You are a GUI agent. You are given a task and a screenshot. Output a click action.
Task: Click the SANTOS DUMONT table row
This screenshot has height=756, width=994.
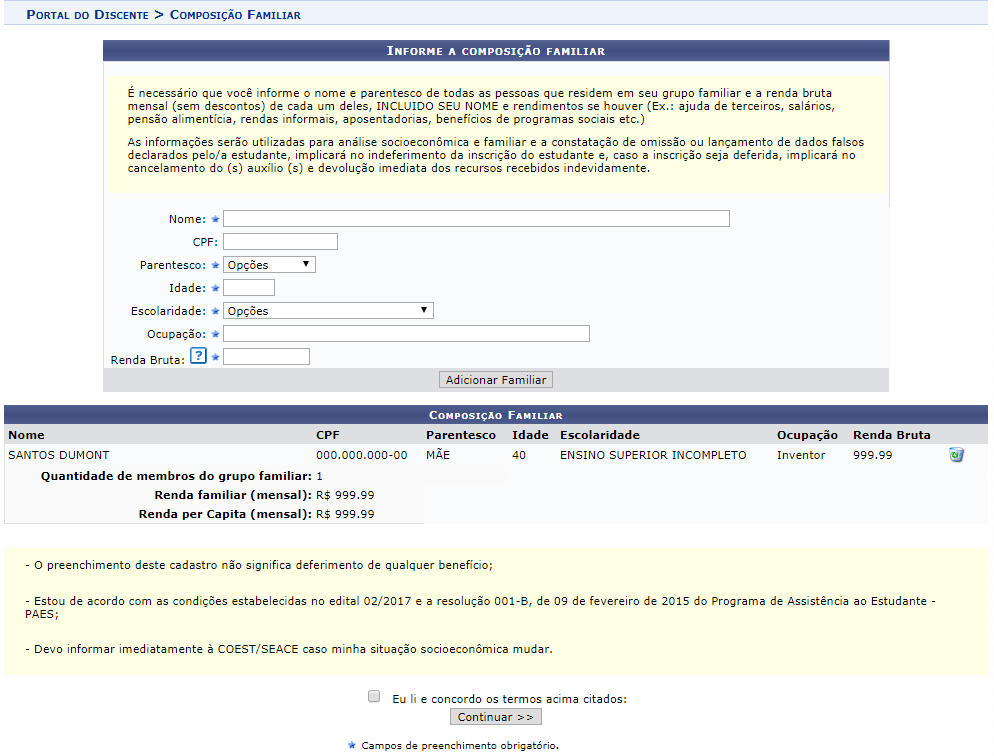(x=400, y=454)
